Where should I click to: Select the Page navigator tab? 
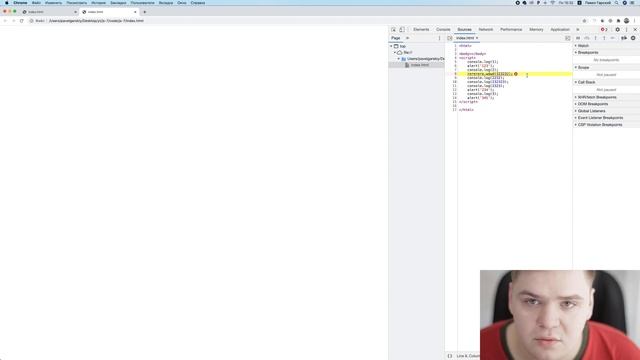396,38
